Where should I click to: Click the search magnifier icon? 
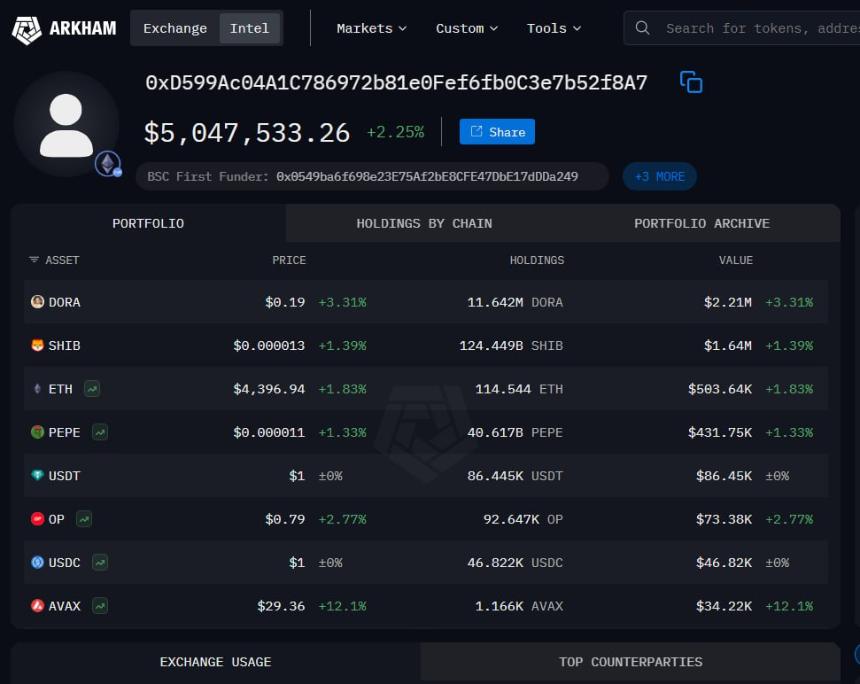(x=642, y=28)
